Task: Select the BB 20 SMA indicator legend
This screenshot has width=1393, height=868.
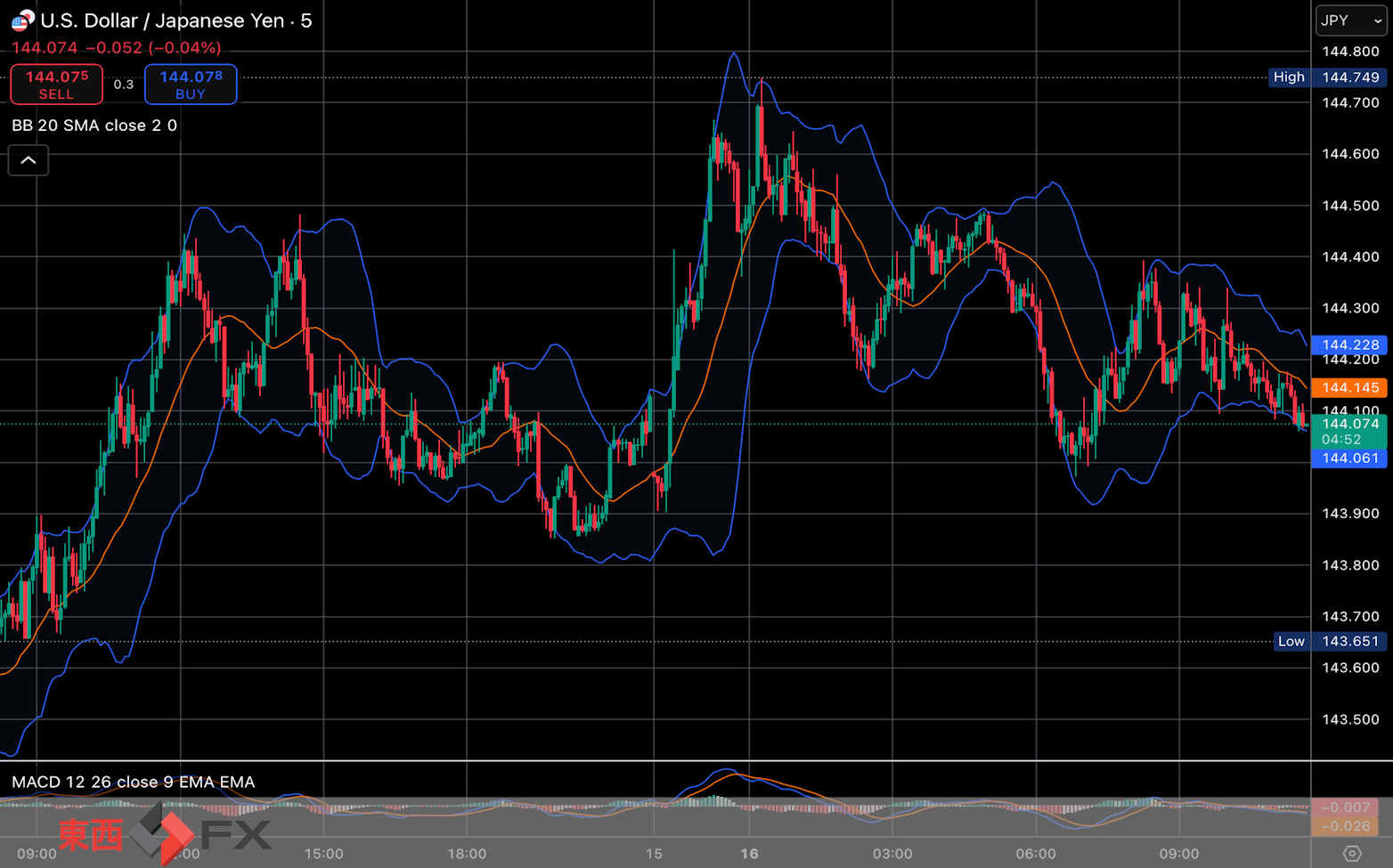Action: pyautogui.click(x=94, y=126)
